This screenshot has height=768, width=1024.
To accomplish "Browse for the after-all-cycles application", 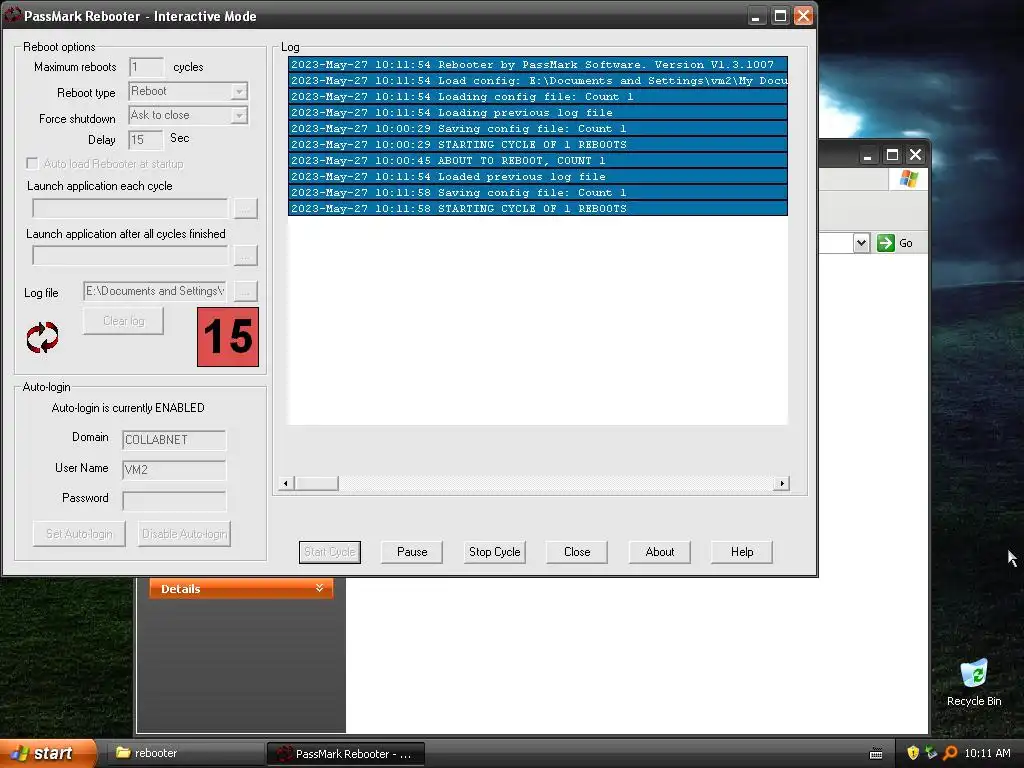I will tap(245, 255).
